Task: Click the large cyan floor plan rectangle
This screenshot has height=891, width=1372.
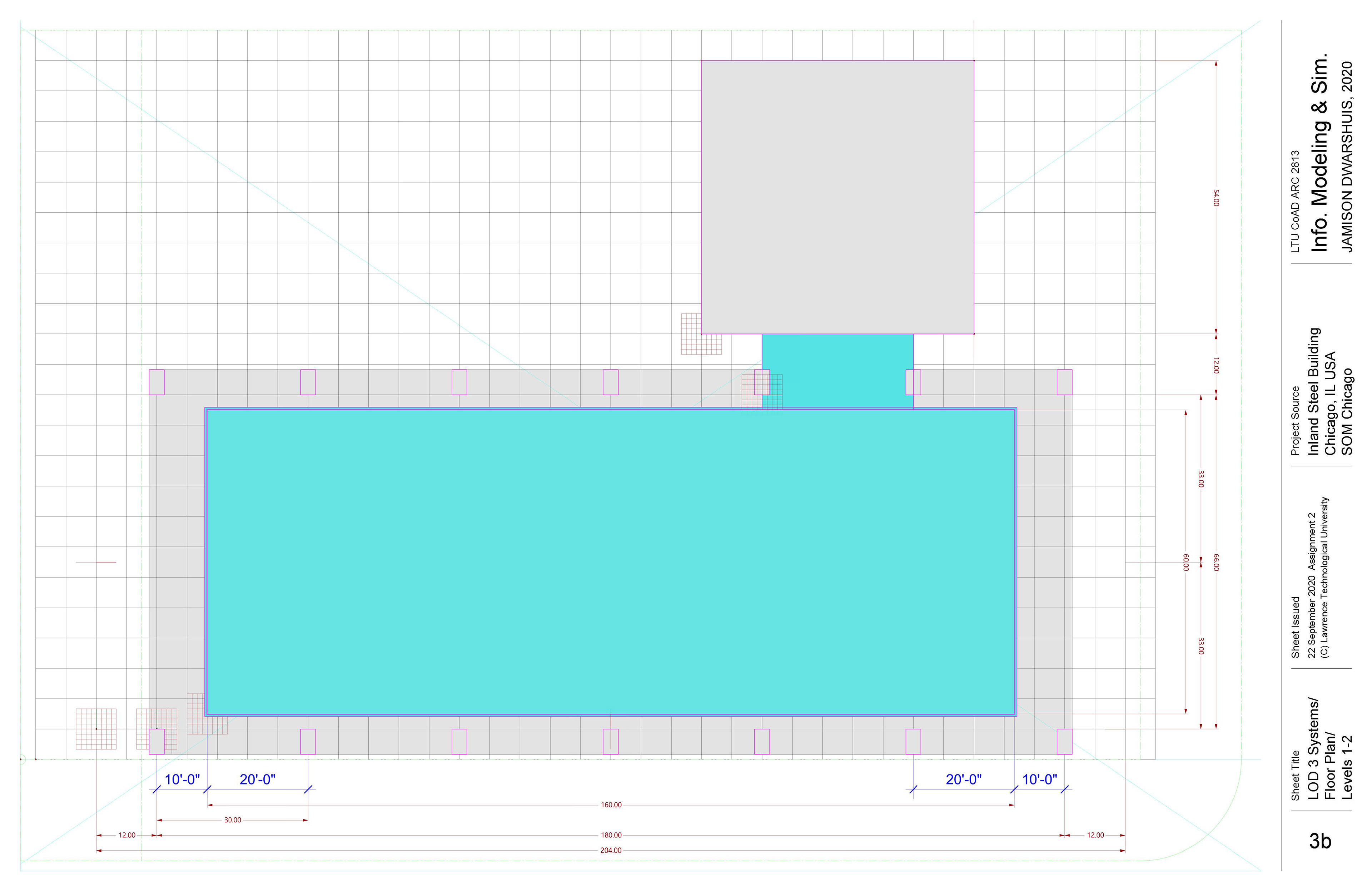Action: point(611,562)
